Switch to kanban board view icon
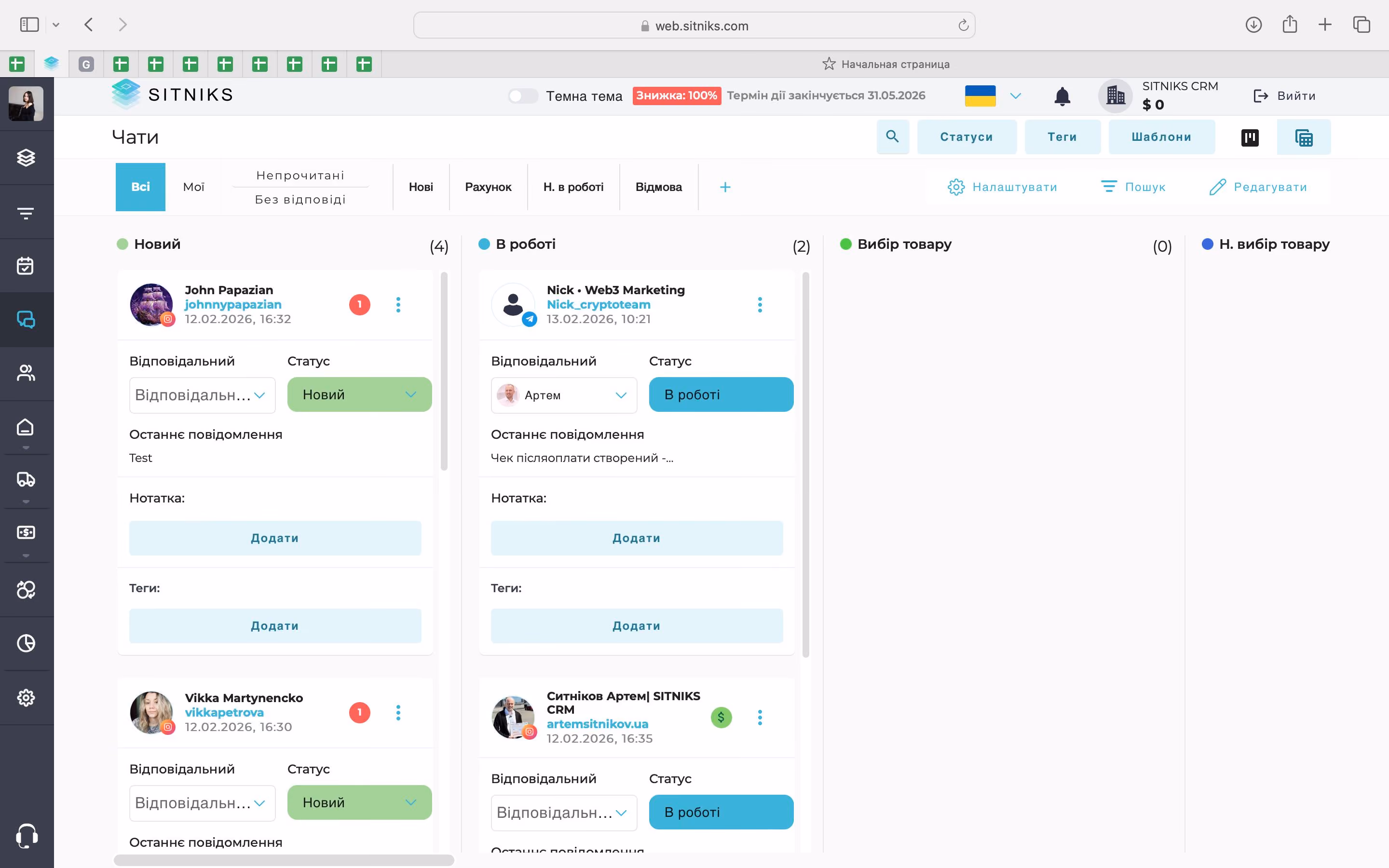The width and height of the screenshot is (1389, 868). (1250, 137)
